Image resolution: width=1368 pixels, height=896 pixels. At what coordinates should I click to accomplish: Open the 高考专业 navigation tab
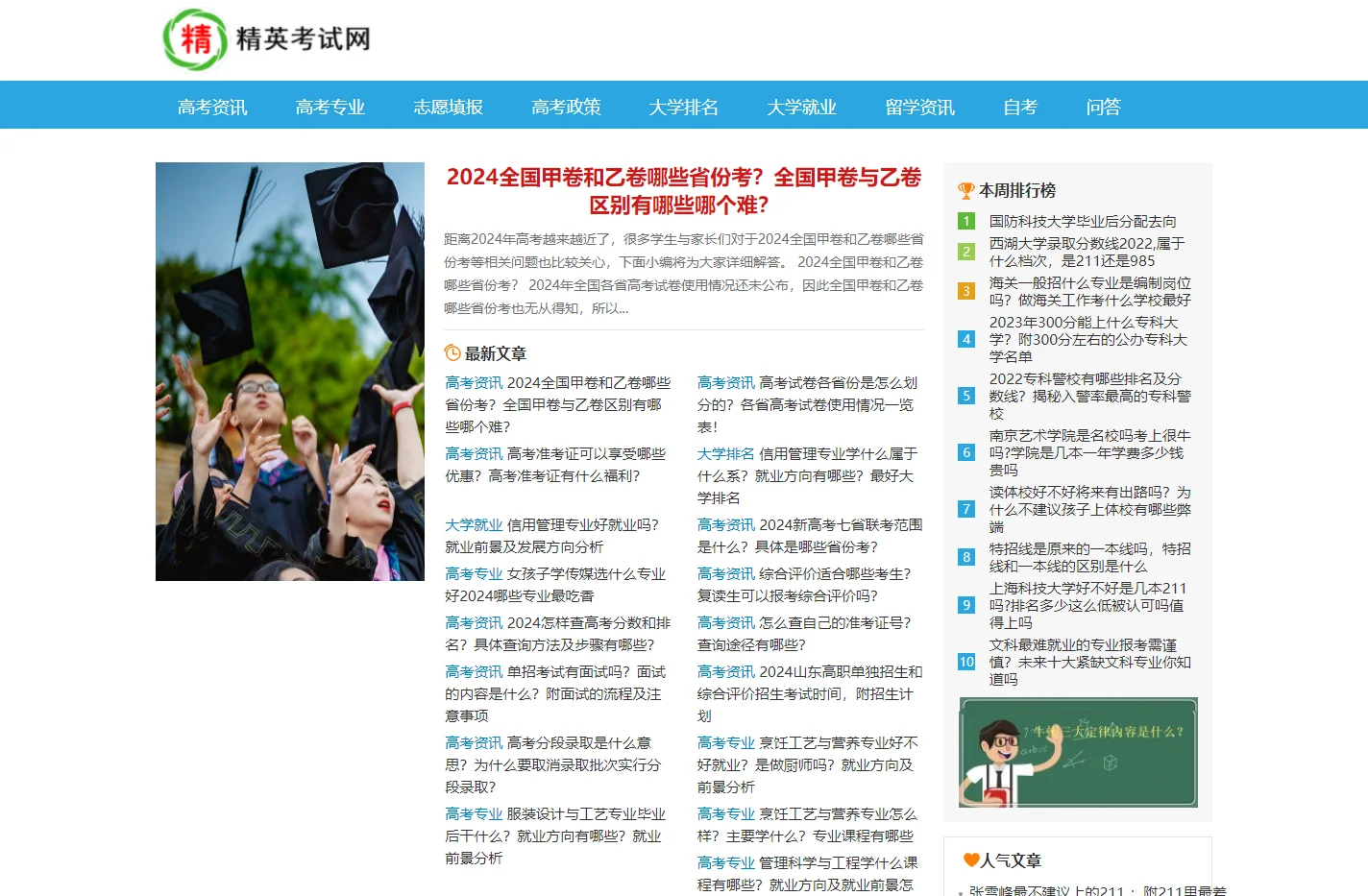point(330,107)
